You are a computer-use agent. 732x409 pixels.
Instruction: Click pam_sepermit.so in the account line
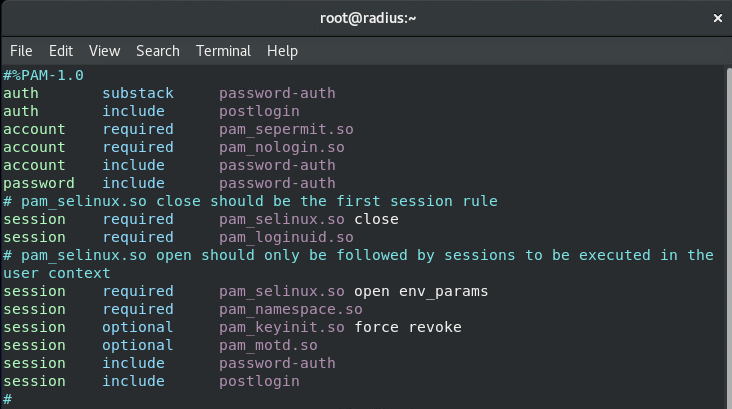click(x=286, y=129)
